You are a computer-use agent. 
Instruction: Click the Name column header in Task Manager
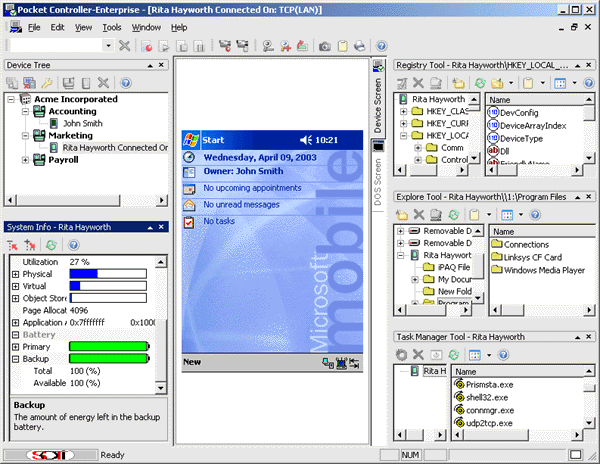coord(518,371)
